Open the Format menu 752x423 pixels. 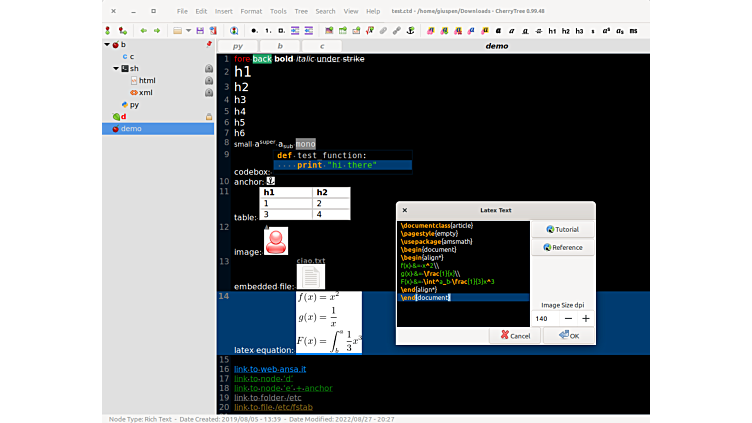[251, 11]
